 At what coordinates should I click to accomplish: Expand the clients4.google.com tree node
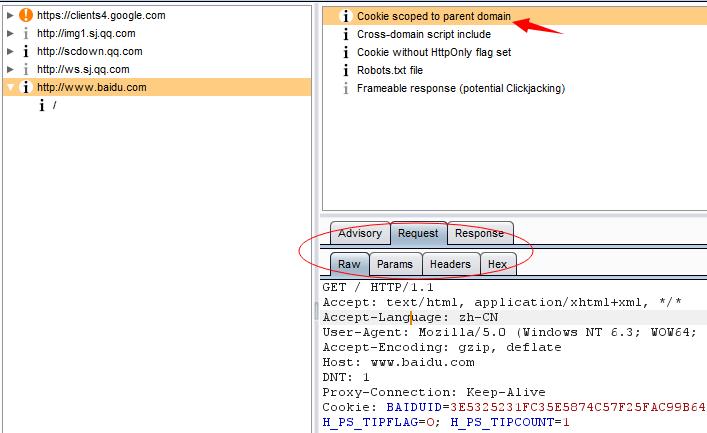coord(10,15)
